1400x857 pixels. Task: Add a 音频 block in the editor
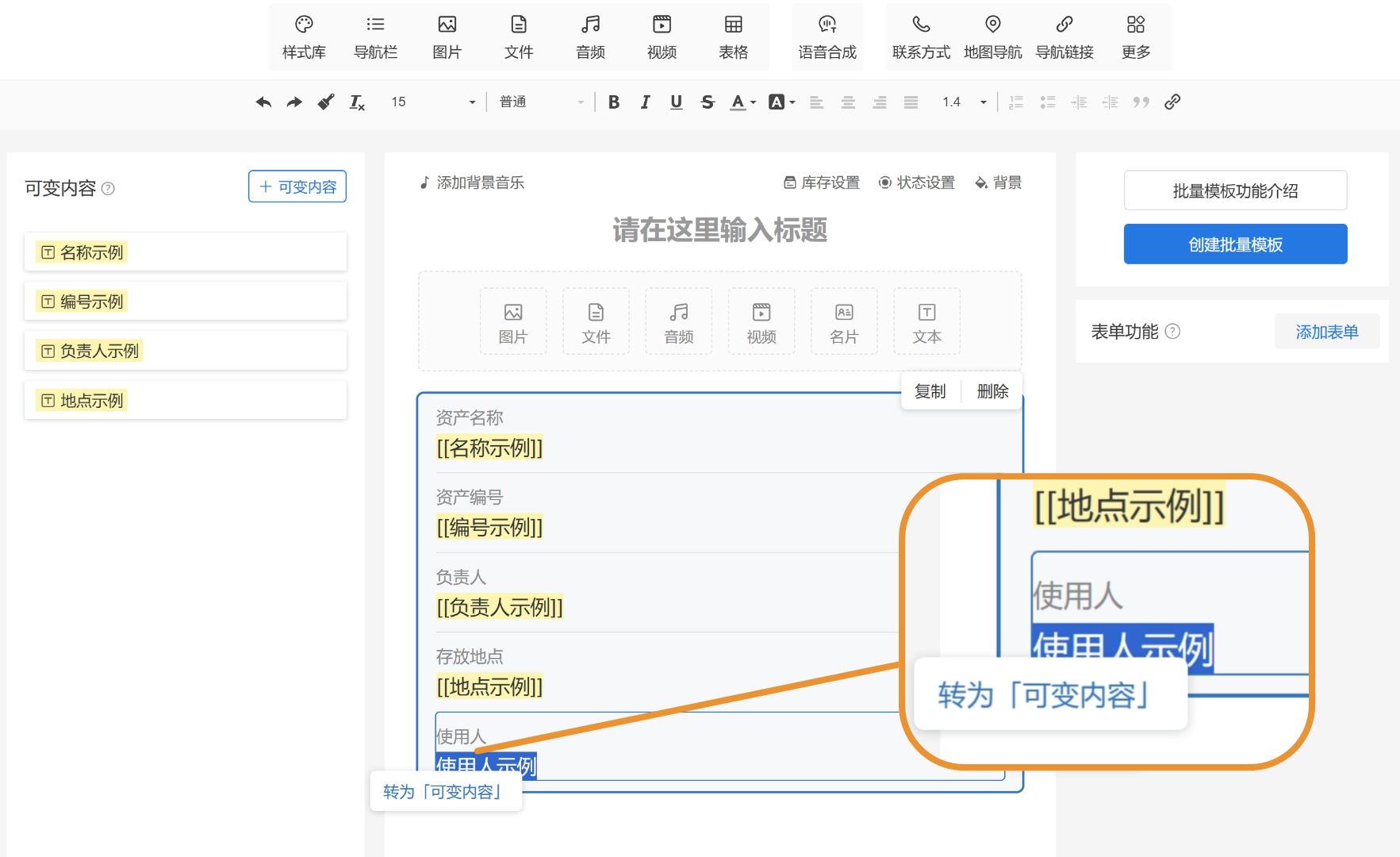tap(679, 321)
